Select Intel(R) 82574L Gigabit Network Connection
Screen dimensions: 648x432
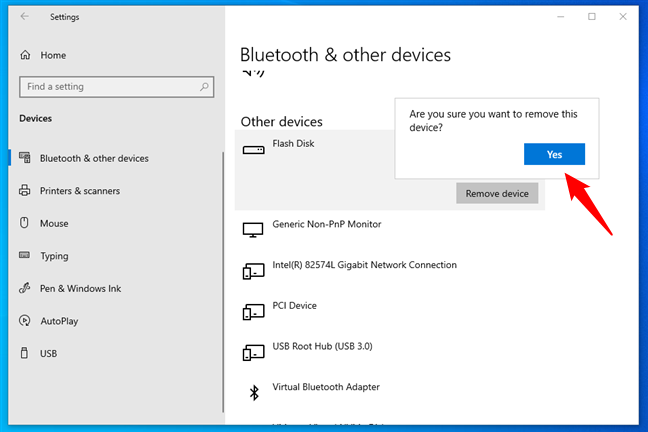point(364,265)
